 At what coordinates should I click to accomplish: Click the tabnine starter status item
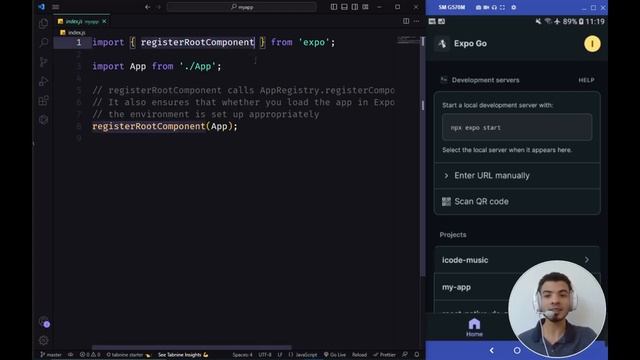(x=128, y=355)
